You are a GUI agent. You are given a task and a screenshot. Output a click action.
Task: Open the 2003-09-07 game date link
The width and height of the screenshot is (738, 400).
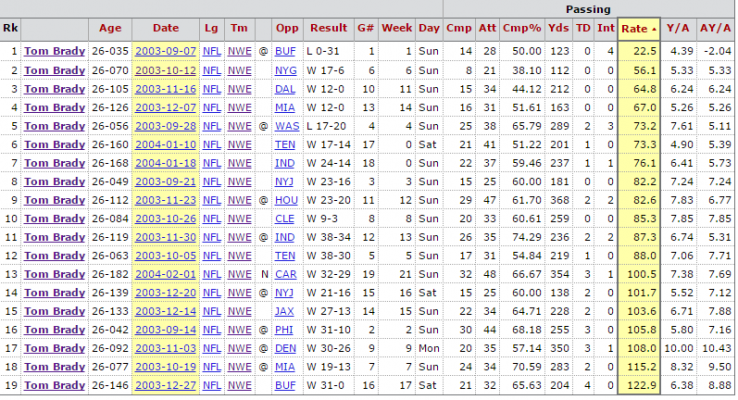[166, 51]
